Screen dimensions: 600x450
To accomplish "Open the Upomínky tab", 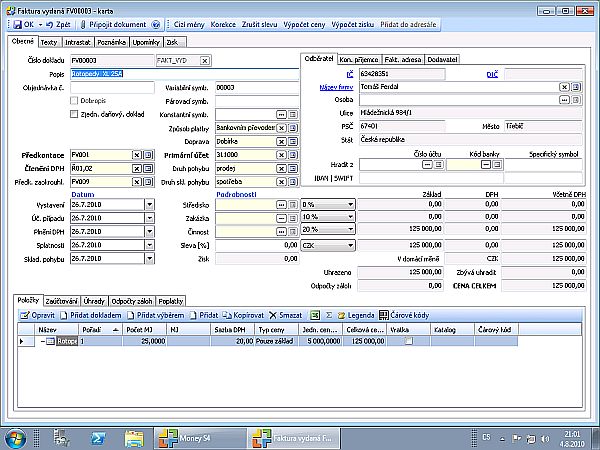I will 146,42.
